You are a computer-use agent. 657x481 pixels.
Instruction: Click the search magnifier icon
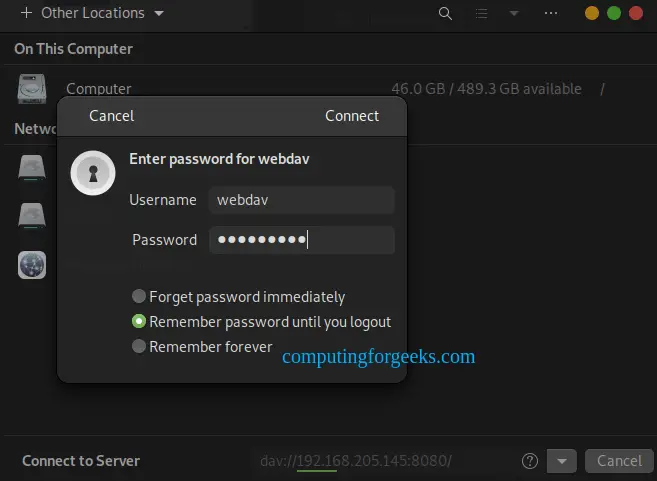tap(445, 13)
